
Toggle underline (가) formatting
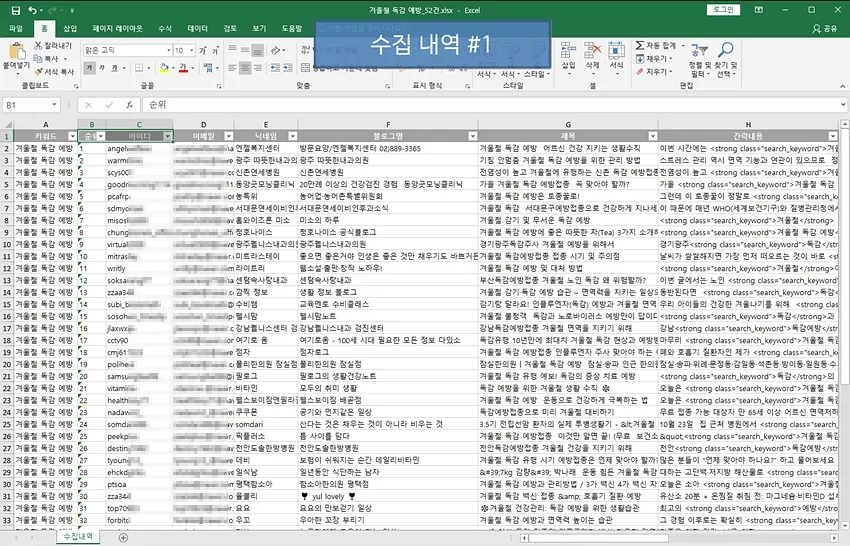(x=114, y=68)
